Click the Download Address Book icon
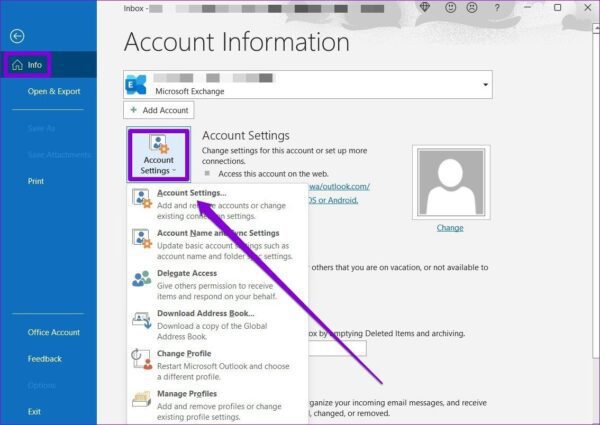The image size is (600, 425). (142, 320)
